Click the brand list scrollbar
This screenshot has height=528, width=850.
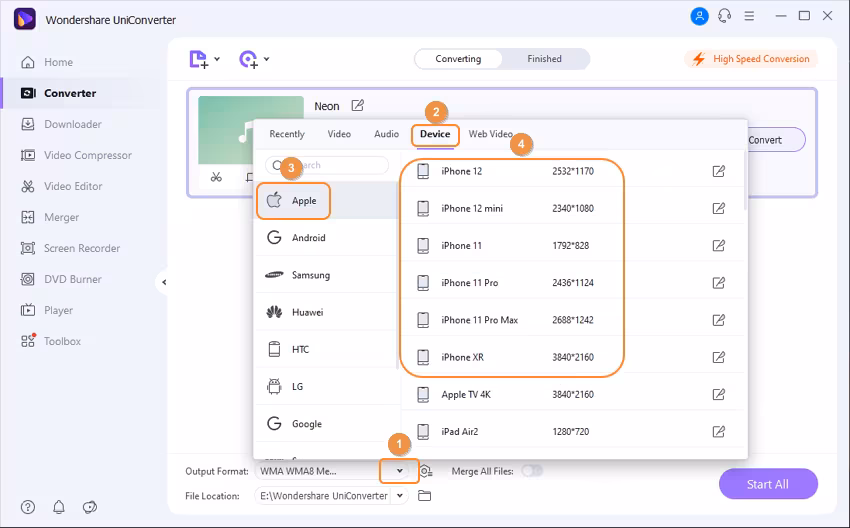point(398,276)
